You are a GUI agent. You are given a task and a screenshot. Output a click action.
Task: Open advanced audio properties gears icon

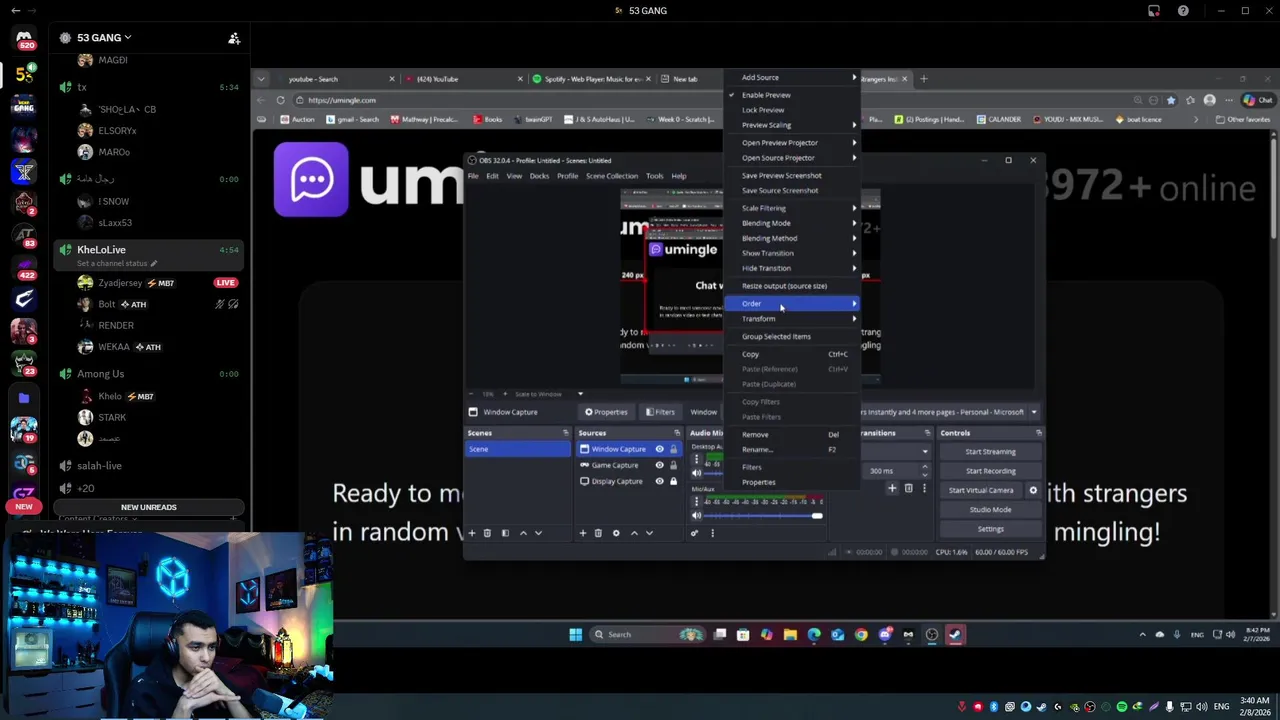[x=695, y=533]
